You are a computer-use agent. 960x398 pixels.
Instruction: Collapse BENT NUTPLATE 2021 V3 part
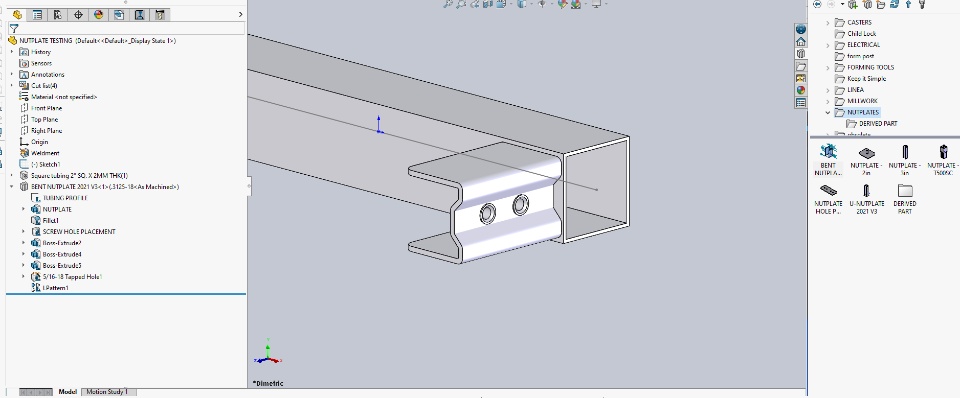point(12,187)
